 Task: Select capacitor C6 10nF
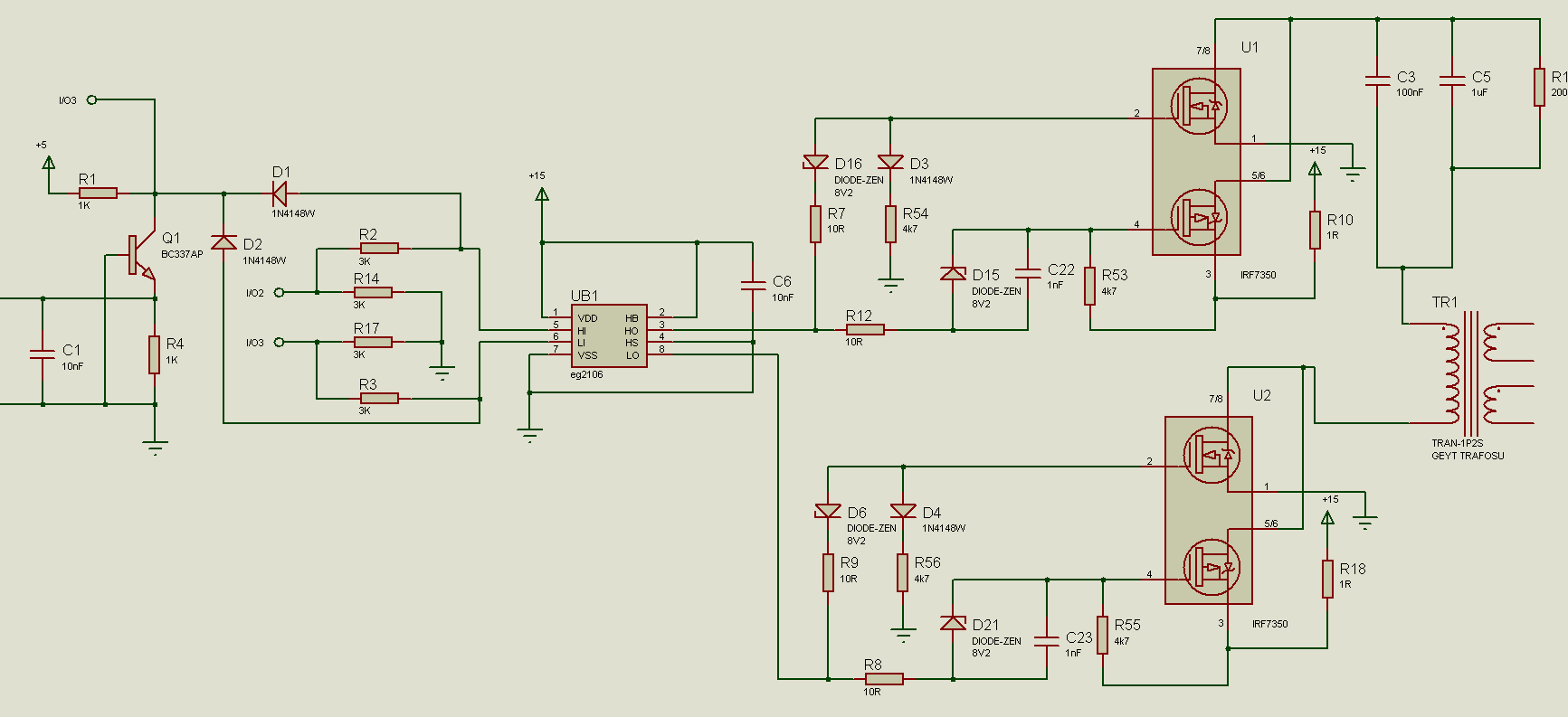753,285
